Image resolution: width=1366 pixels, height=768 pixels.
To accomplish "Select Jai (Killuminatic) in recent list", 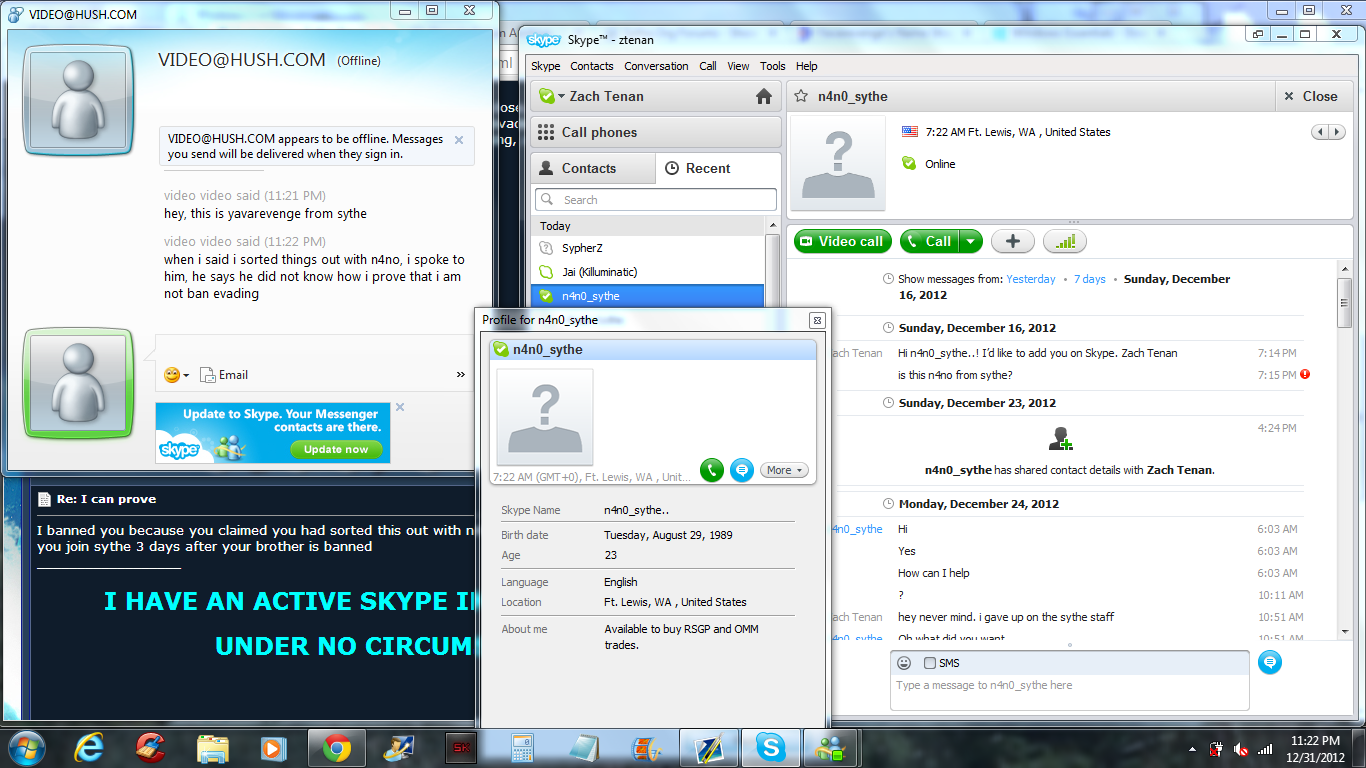I will point(647,272).
